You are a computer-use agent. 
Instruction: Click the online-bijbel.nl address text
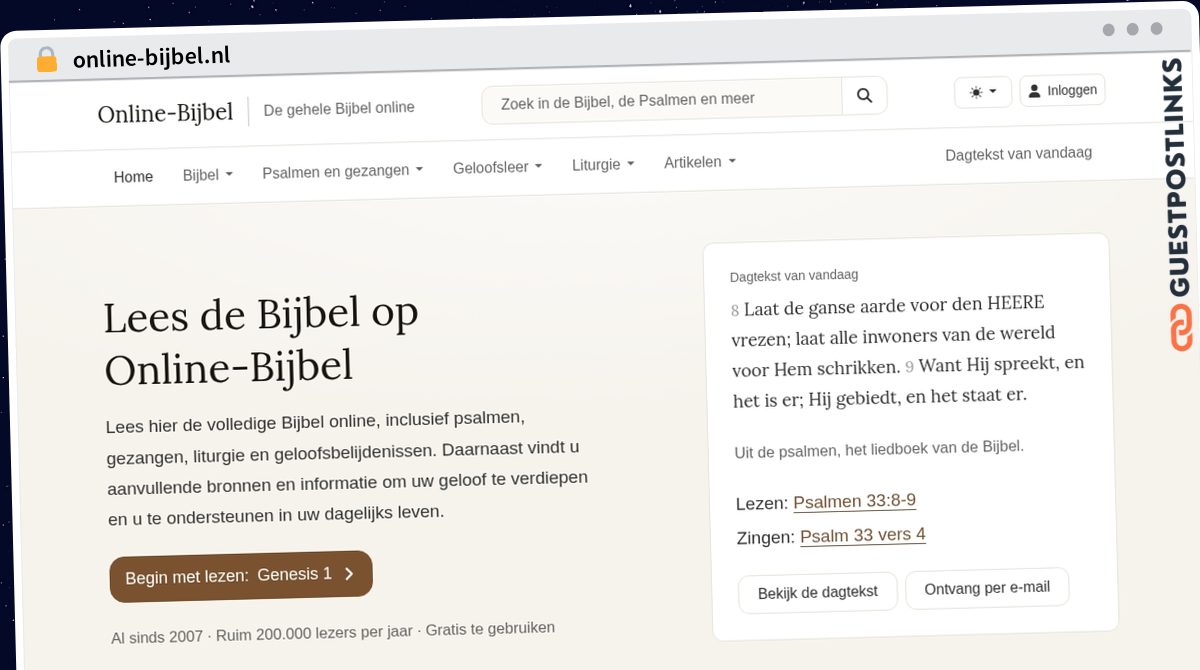click(x=151, y=57)
